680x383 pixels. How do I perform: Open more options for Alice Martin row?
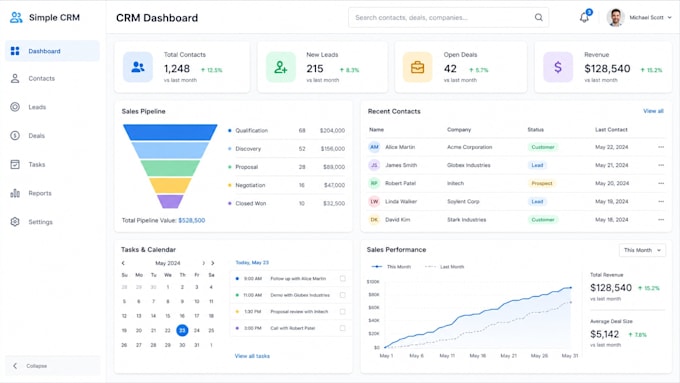661,147
